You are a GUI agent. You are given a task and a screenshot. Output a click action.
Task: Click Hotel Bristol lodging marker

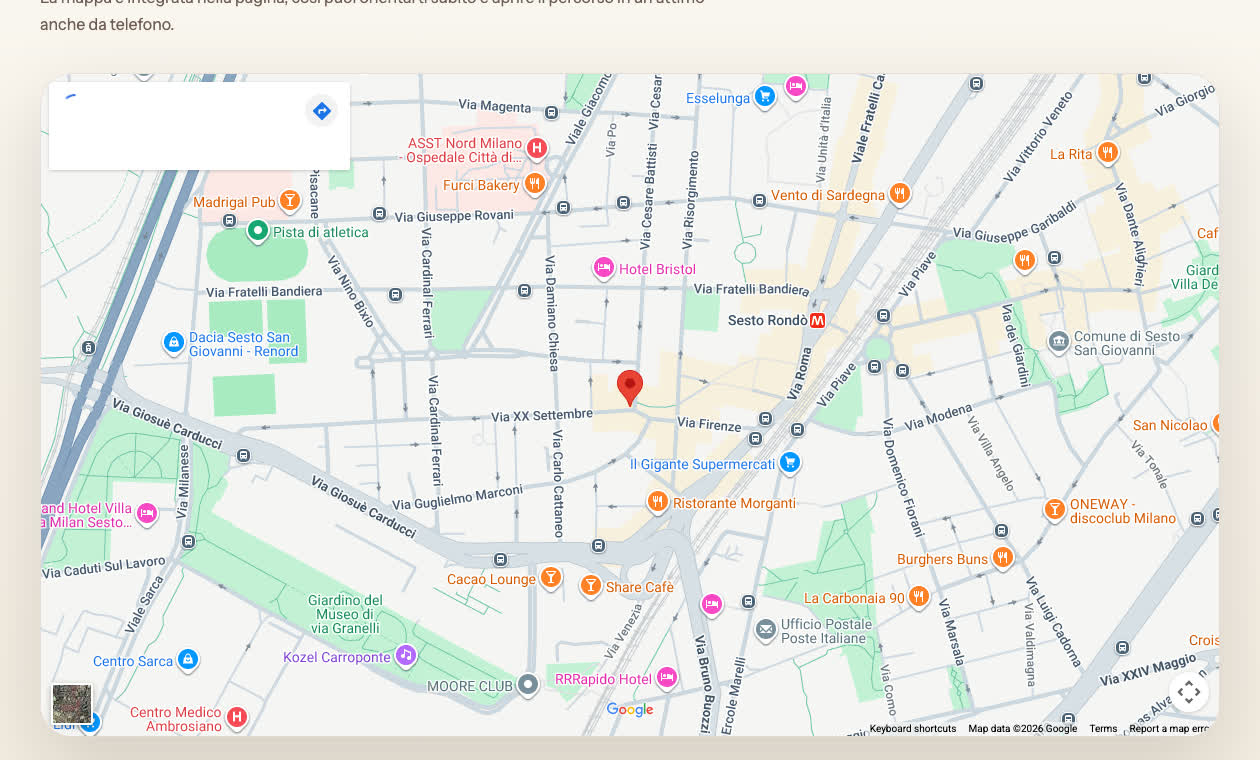[603, 267]
